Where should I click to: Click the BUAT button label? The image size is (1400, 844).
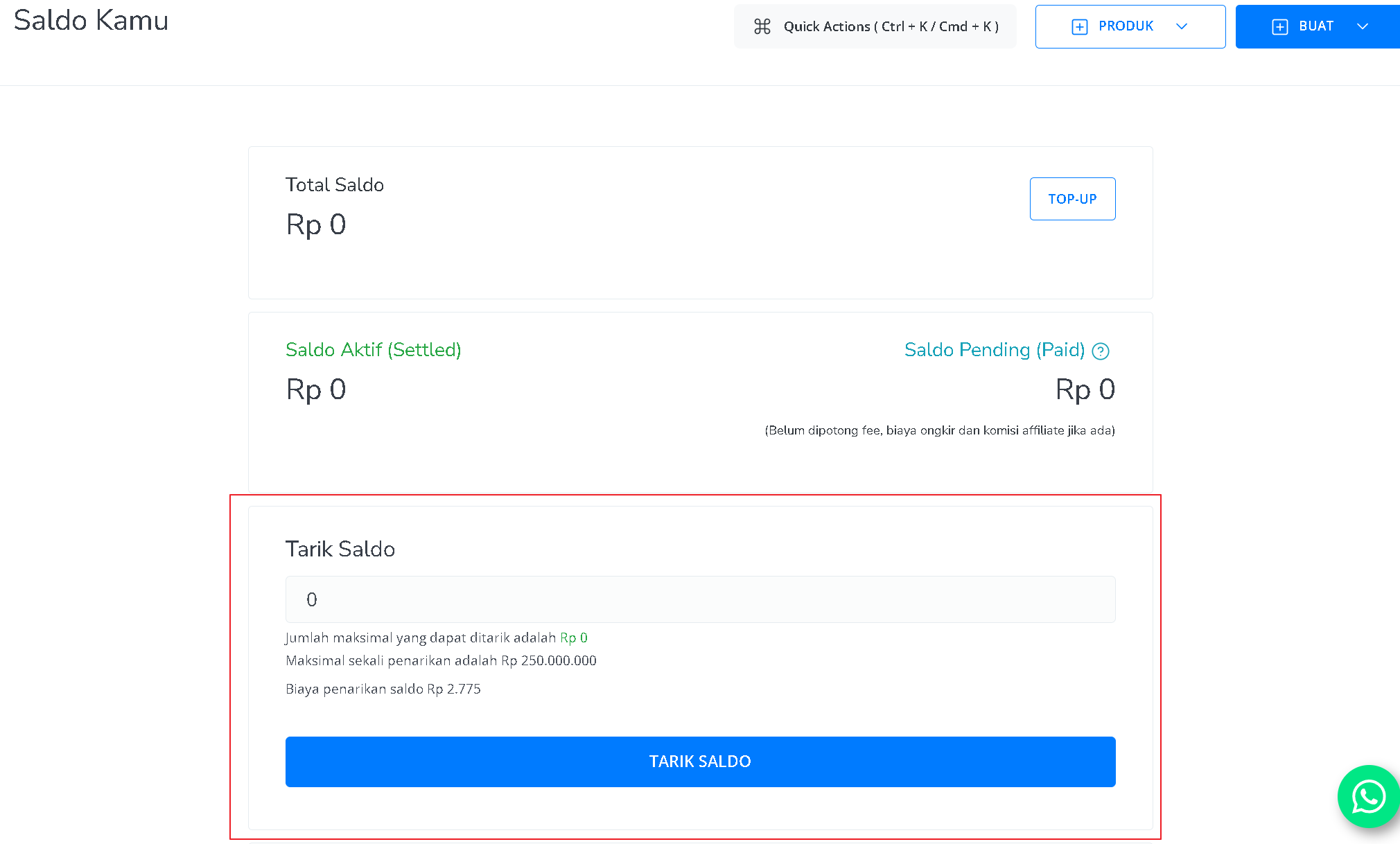pos(1316,26)
